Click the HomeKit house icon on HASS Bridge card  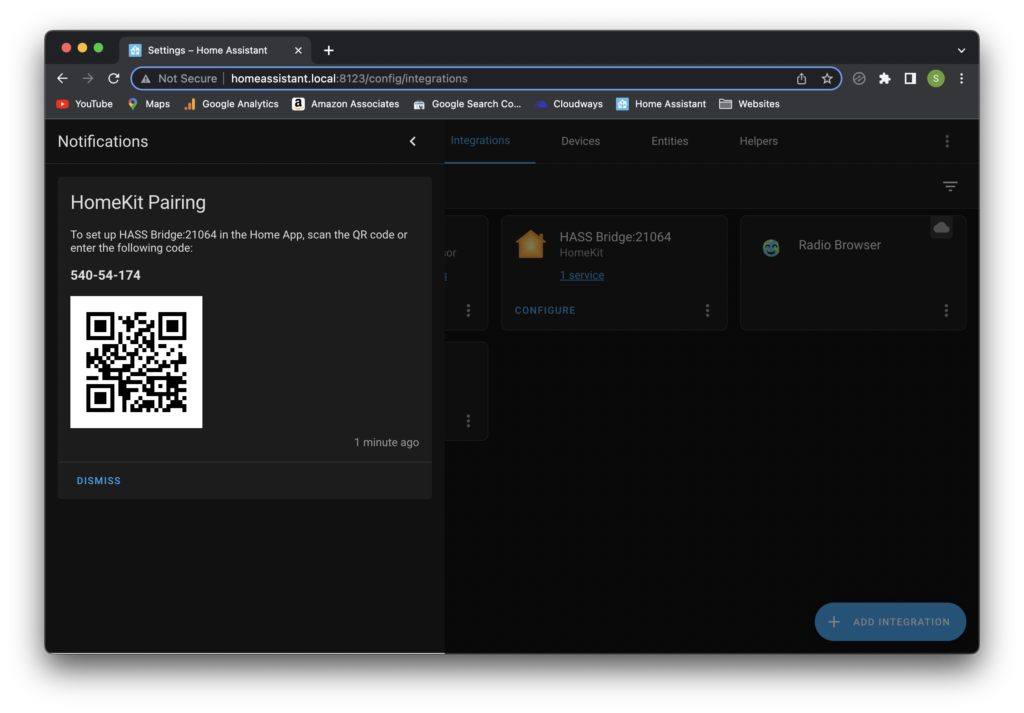(530, 242)
